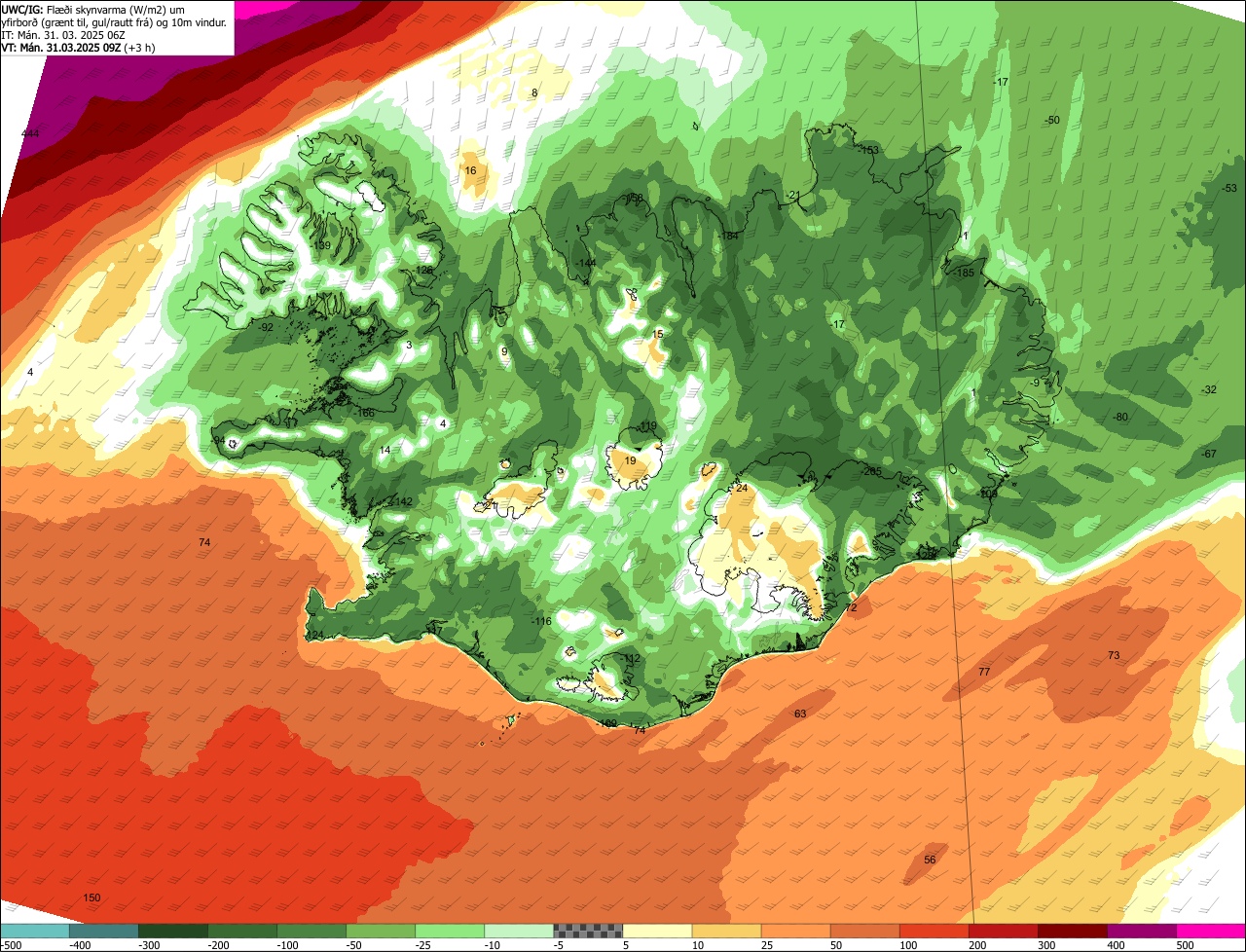Click the heat flux value '56' over the sea

click(x=930, y=860)
